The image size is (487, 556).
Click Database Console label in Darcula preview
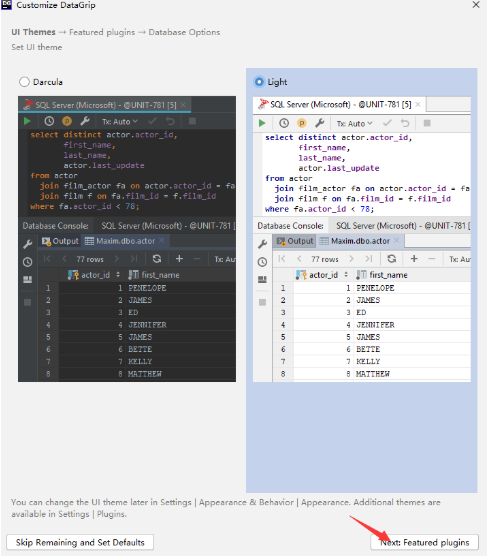55,226
